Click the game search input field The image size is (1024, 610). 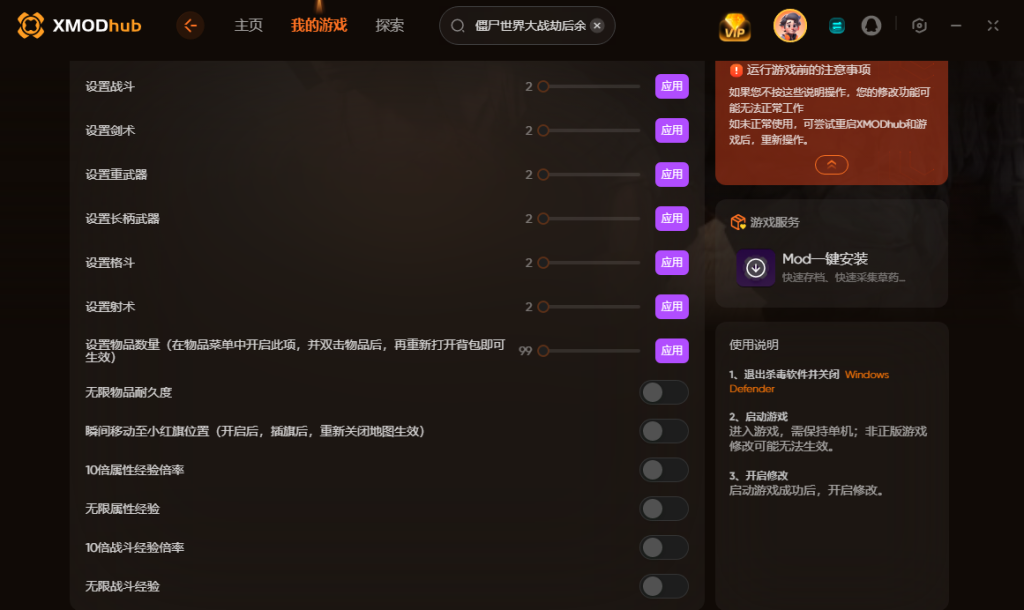(527, 25)
